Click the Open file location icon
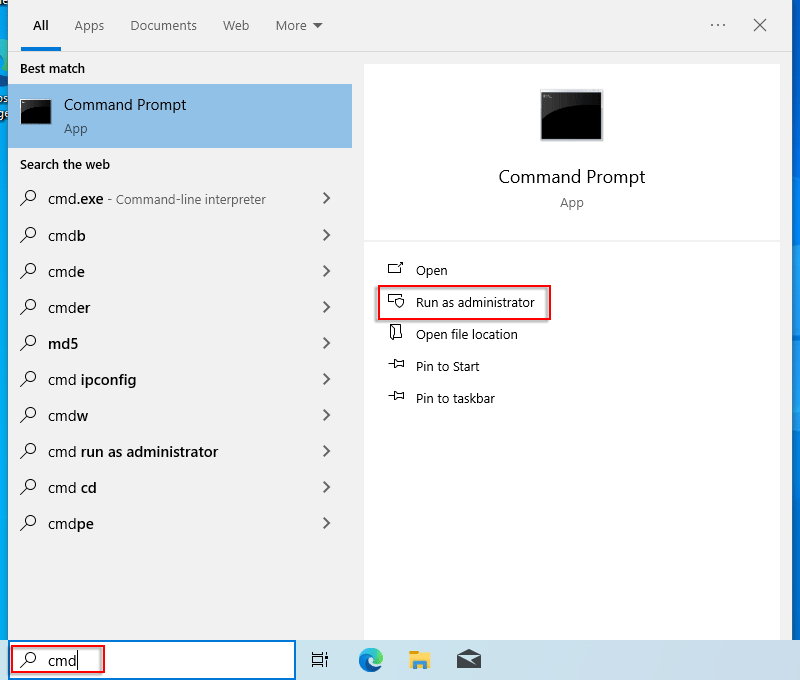Viewport: 800px width, 680px height. click(x=395, y=333)
